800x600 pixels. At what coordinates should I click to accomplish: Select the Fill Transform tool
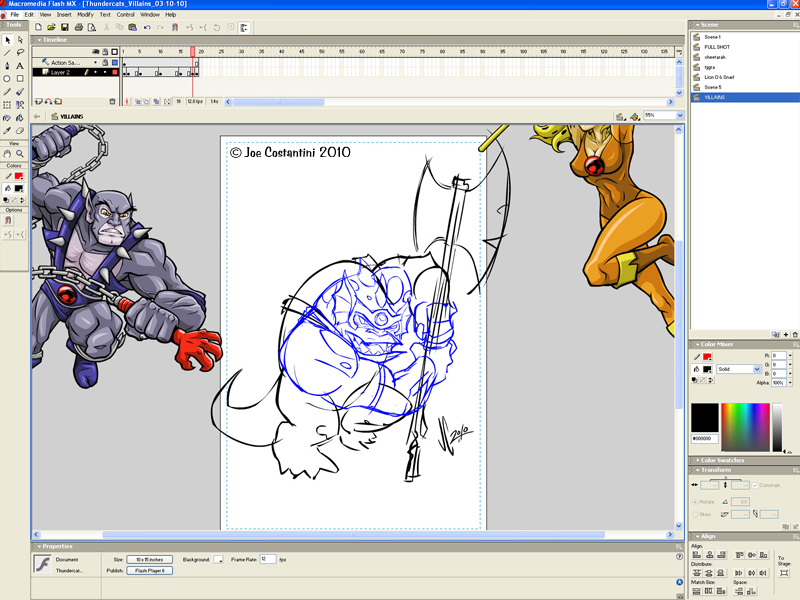point(20,105)
